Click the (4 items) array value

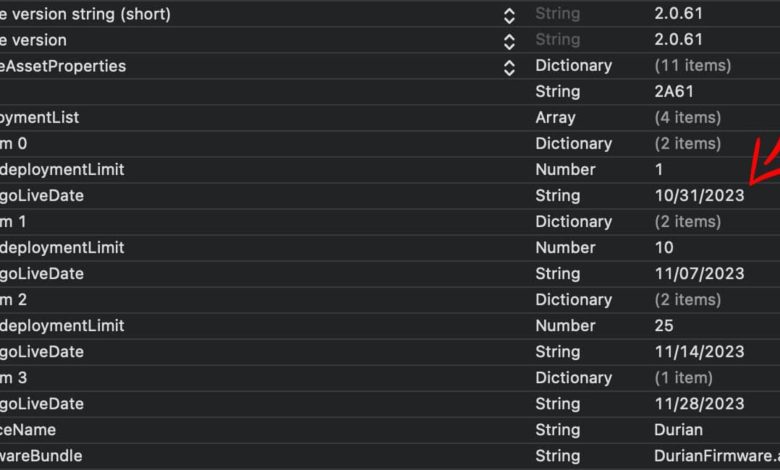[687, 117]
